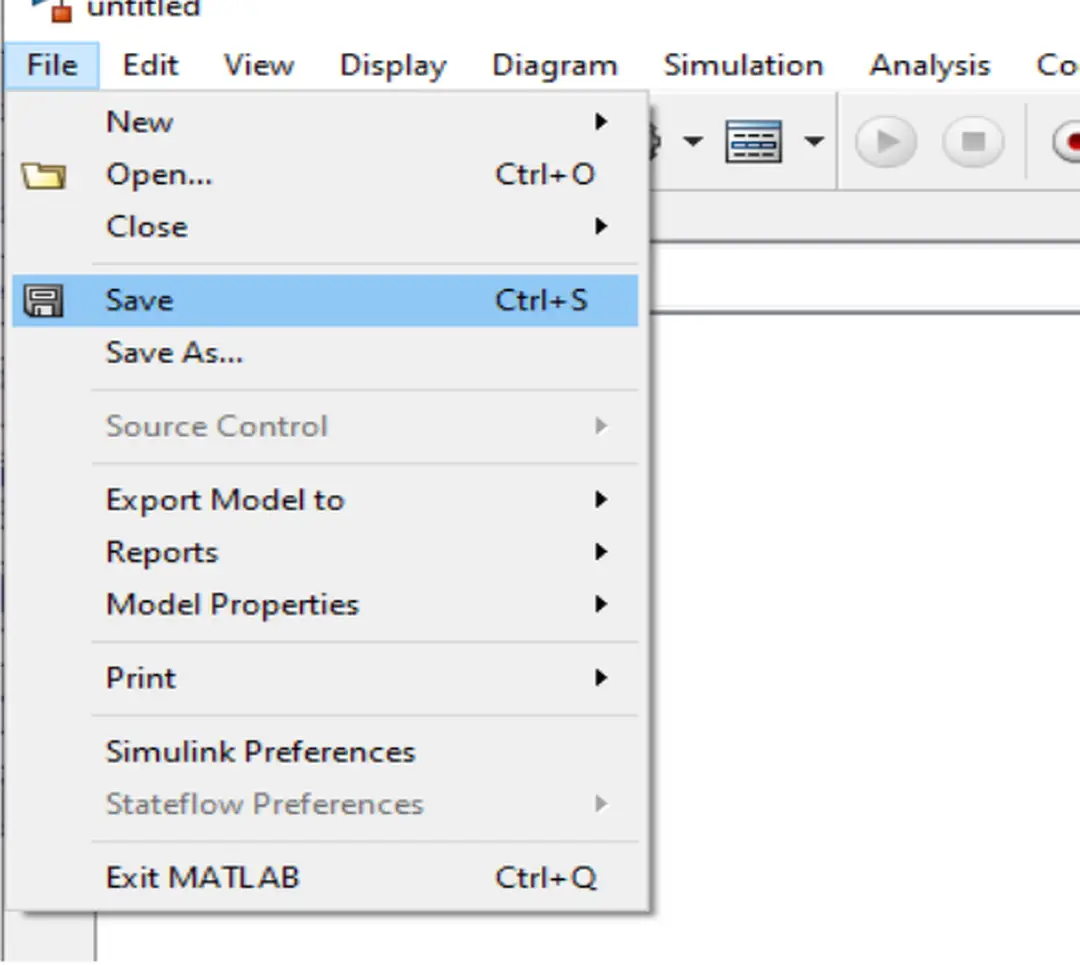
Task: Open the dropdown beside the Simulation Data Inspector icon
Action: point(815,141)
